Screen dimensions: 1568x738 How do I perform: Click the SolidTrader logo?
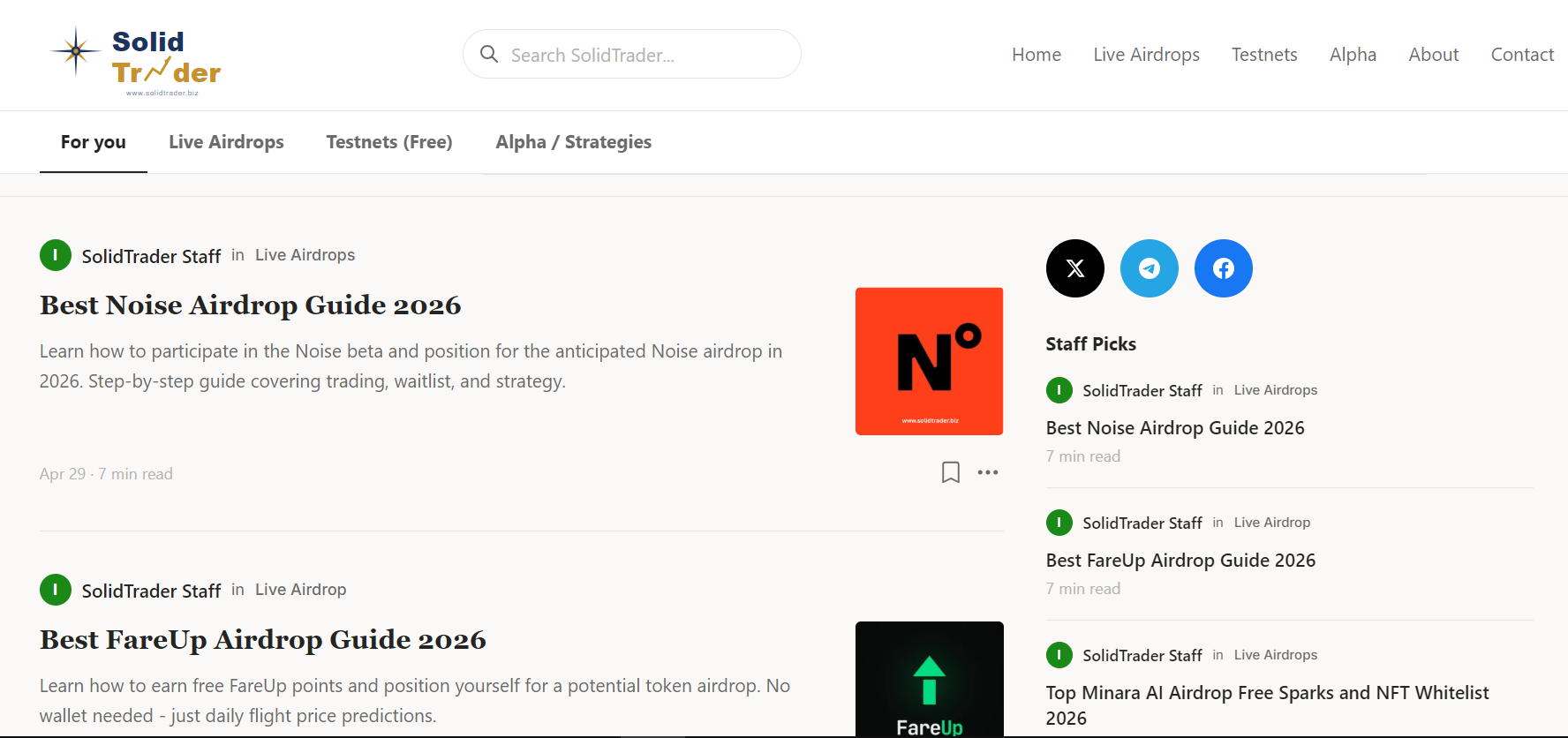coord(135,61)
